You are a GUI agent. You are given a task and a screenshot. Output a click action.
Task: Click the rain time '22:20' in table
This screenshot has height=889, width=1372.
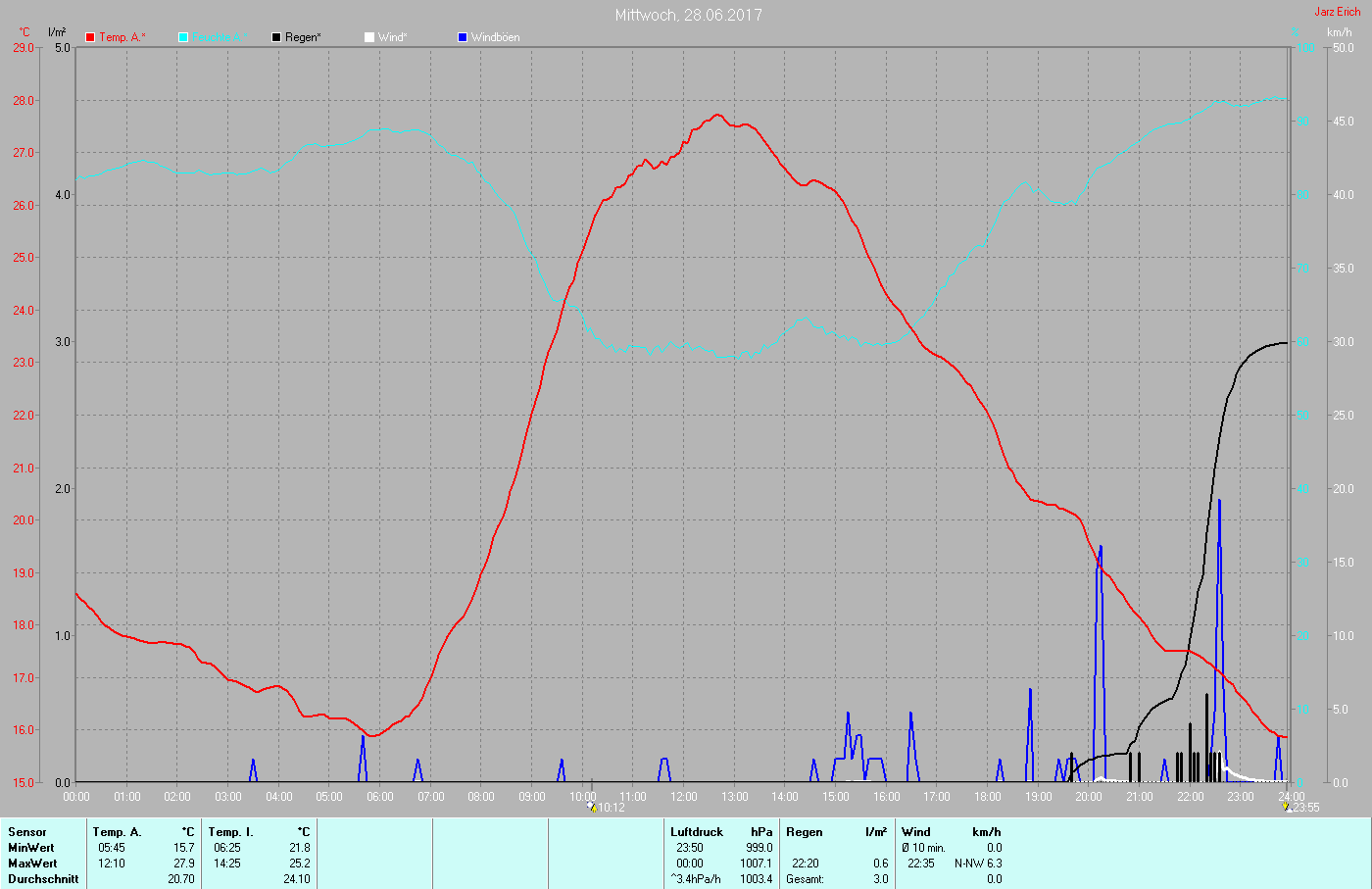806,864
